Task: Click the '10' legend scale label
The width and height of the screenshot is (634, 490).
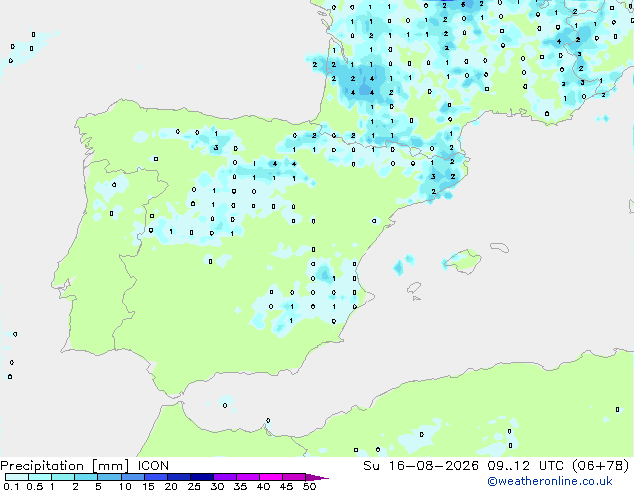Action: click(x=125, y=486)
